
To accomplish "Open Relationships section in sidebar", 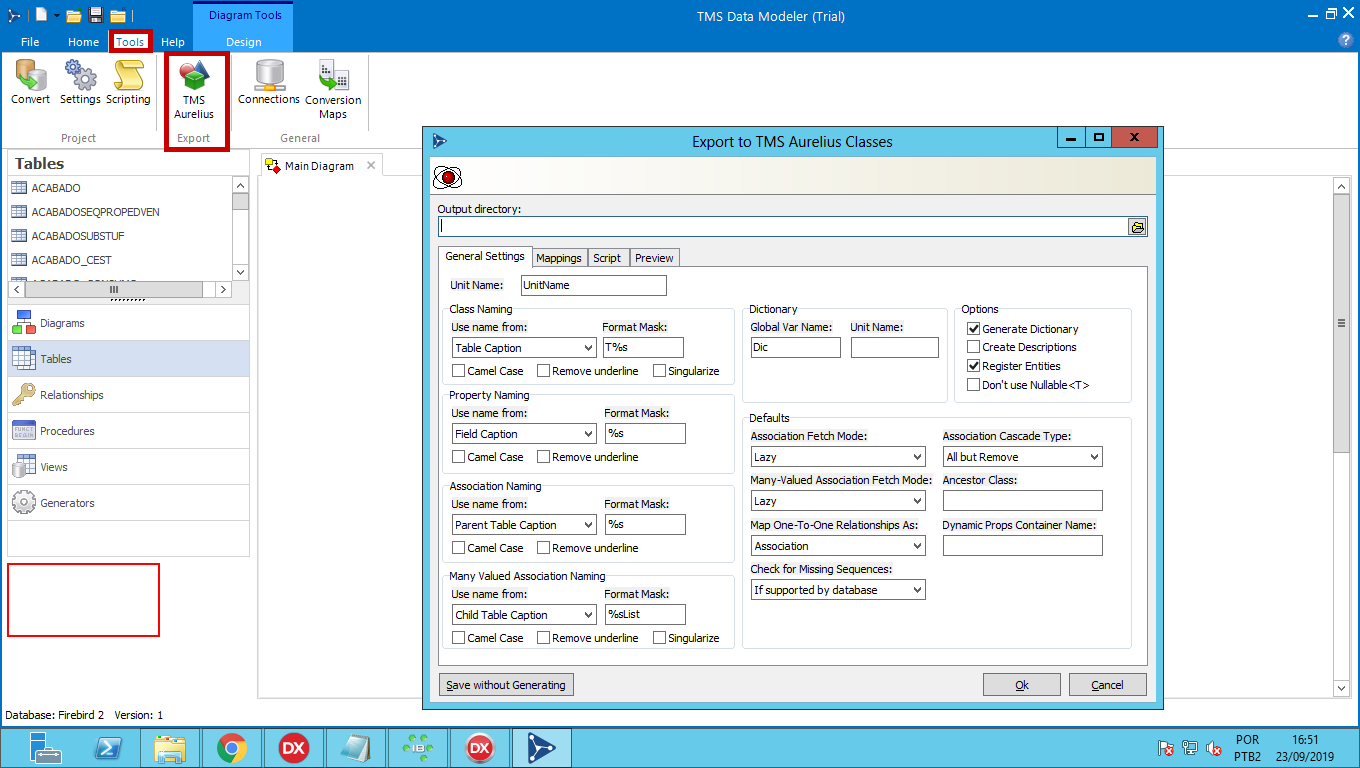I will click(x=128, y=395).
